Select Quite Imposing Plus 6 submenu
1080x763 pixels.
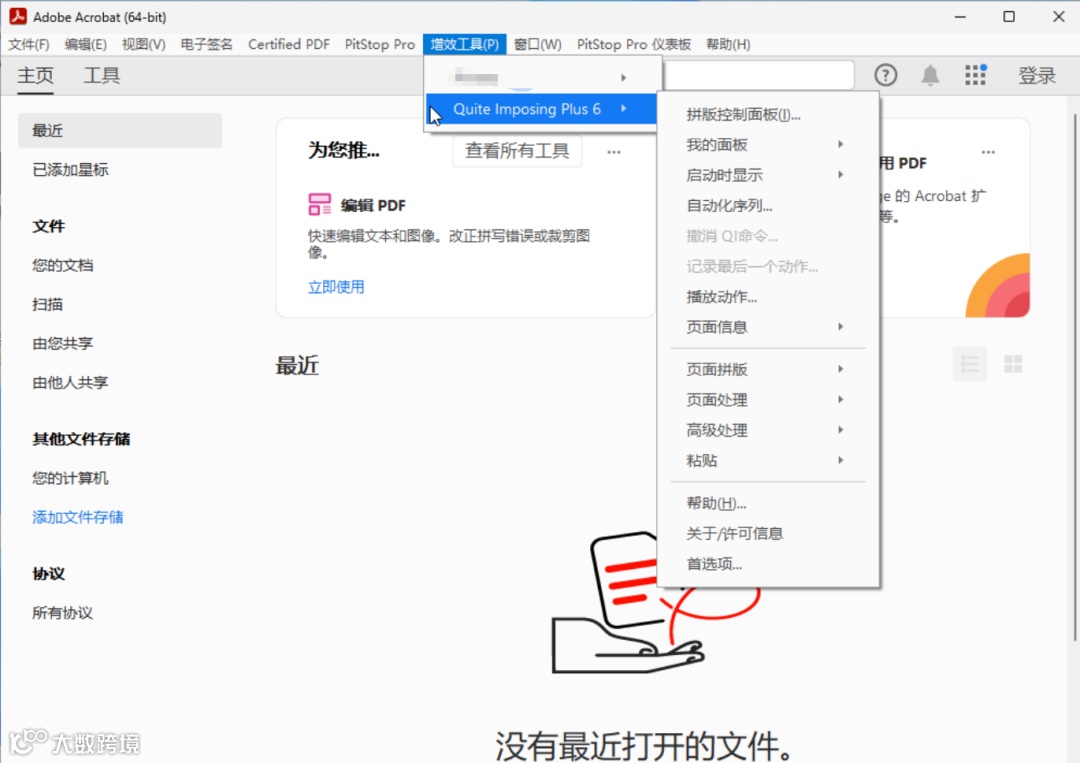541,109
